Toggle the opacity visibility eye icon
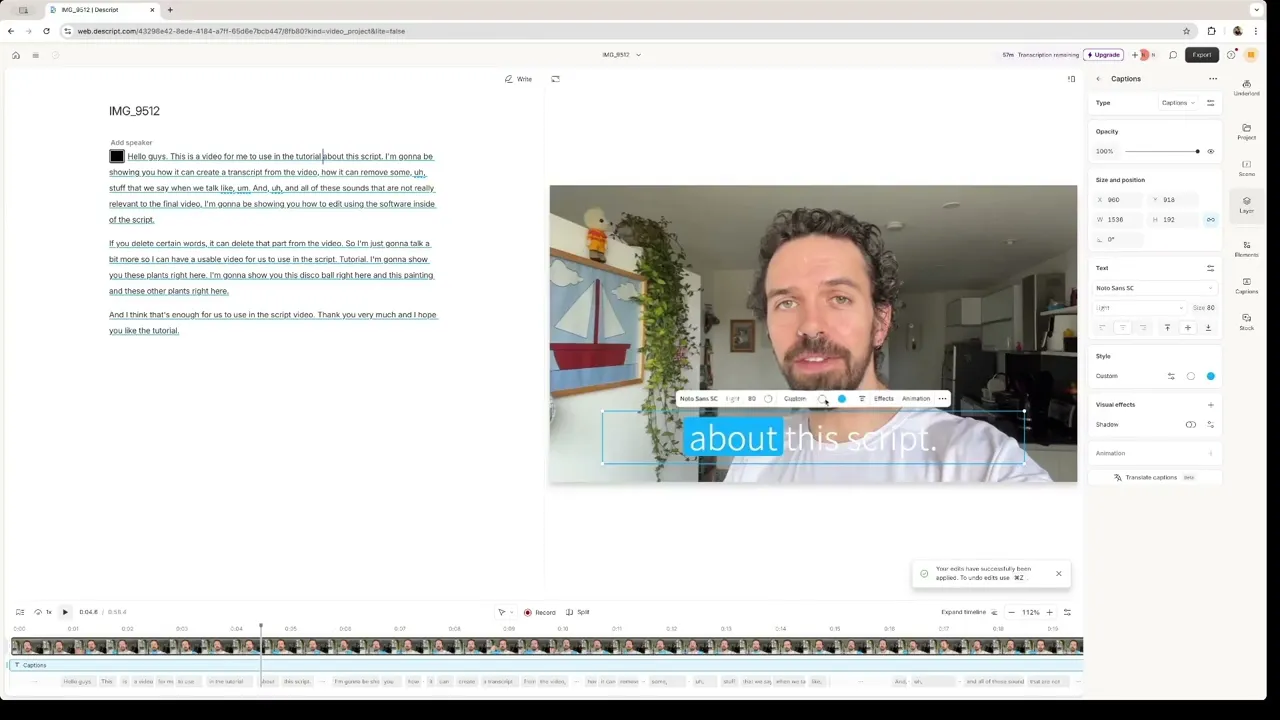This screenshot has width=1280, height=720. point(1211,151)
